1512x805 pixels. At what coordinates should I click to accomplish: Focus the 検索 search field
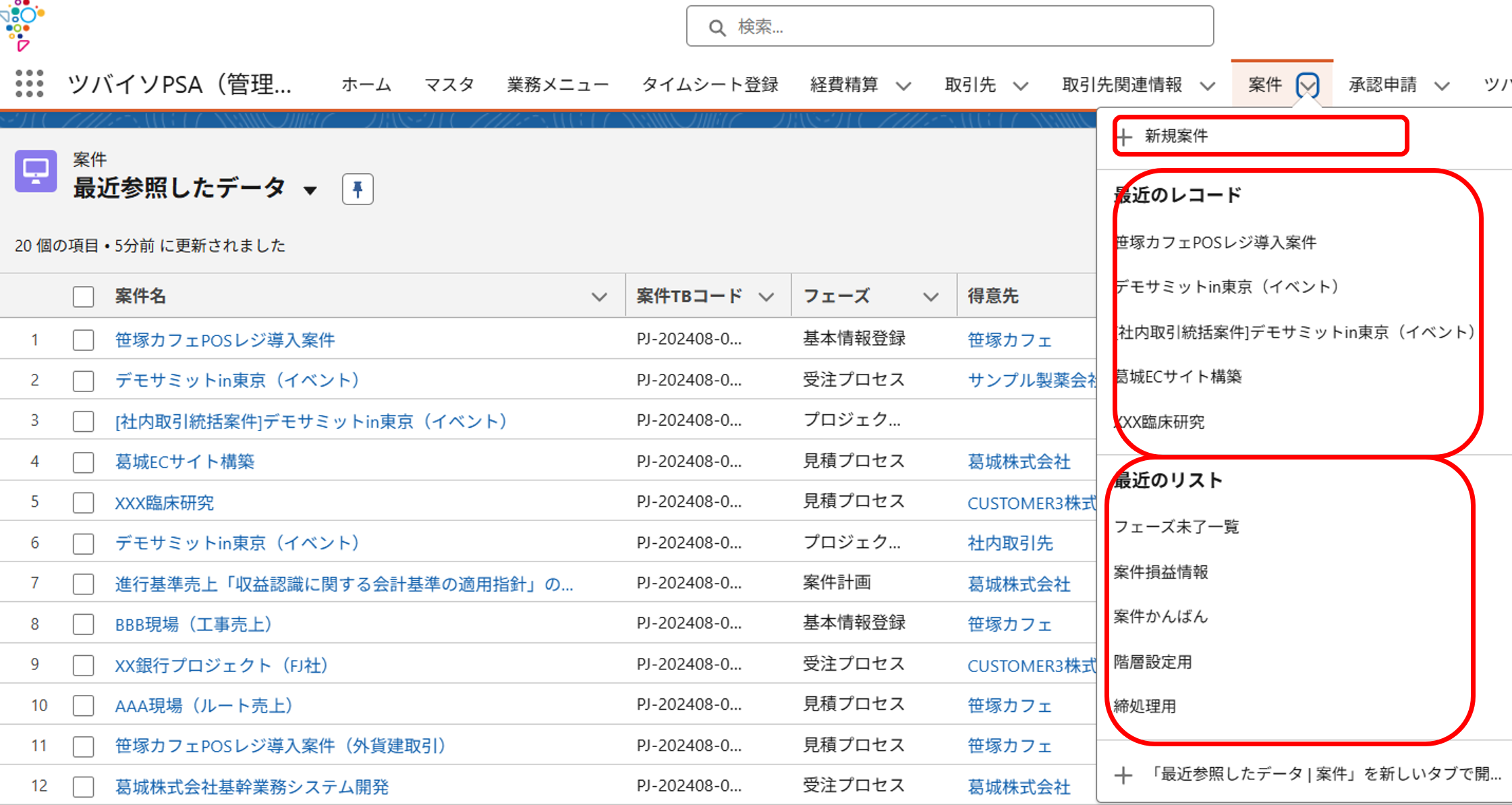(x=950, y=26)
